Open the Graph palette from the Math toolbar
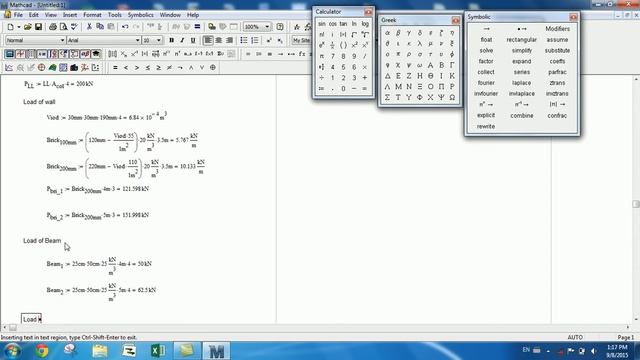This screenshot has height=360, width=640. 20,54
